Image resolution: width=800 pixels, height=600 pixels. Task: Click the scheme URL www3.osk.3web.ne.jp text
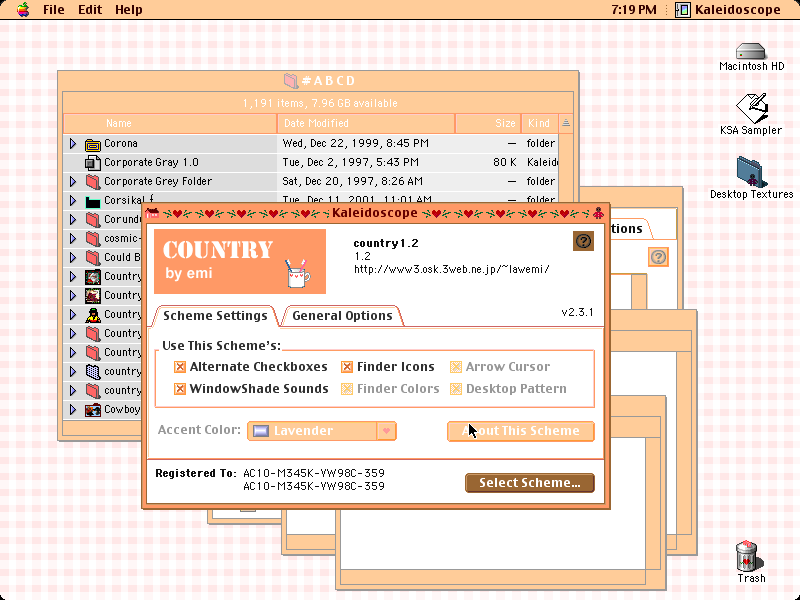tap(452, 269)
